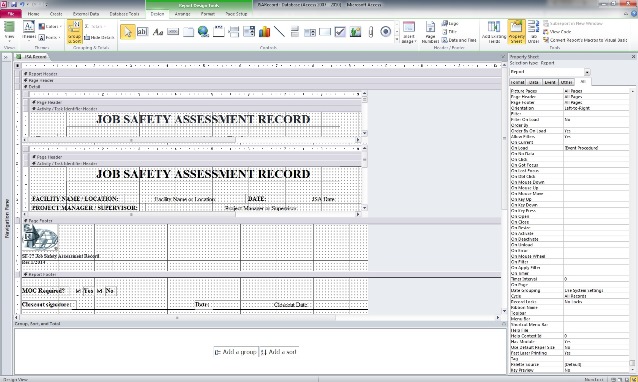Click the Logo button
The image size is (638, 382).
click(450, 24)
